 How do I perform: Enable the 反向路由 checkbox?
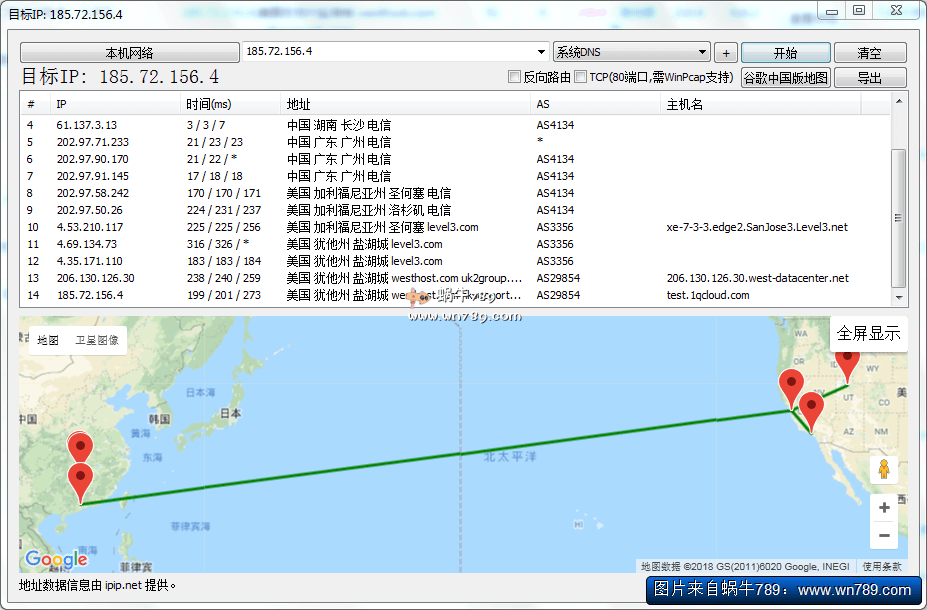(x=515, y=77)
